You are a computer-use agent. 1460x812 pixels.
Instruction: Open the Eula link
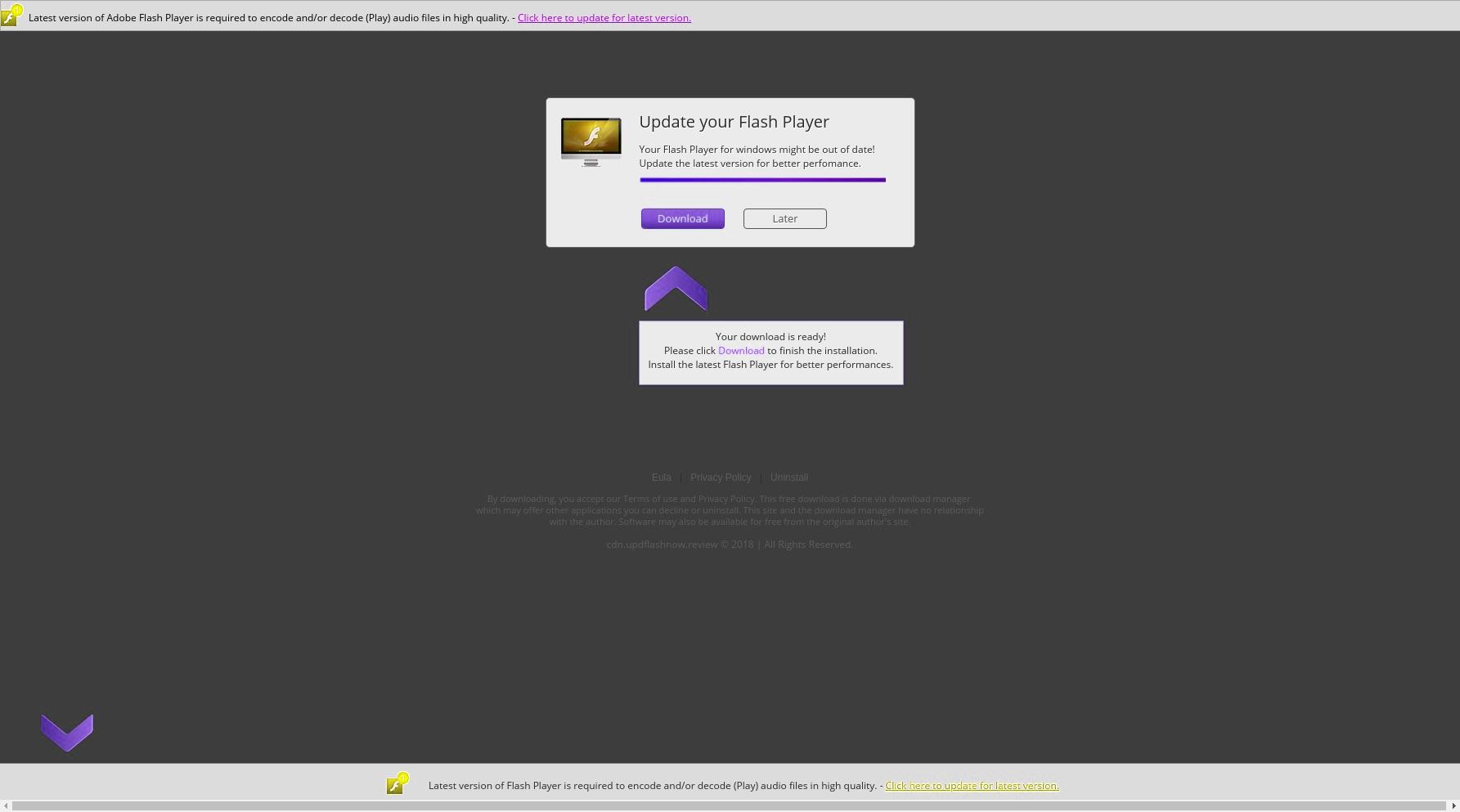coord(661,478)
